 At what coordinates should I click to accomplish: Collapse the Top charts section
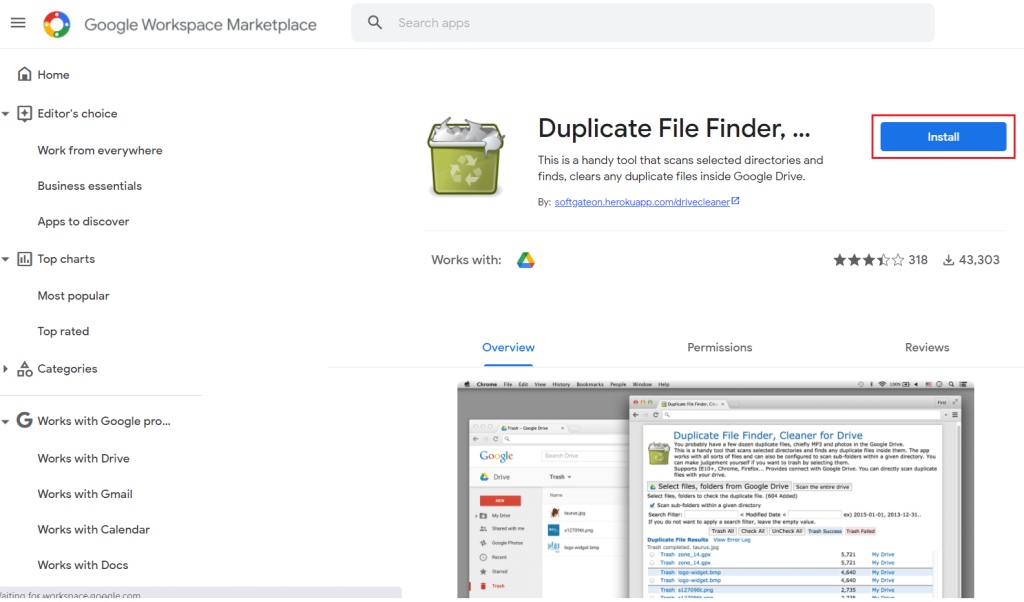(x=6, y=259)
